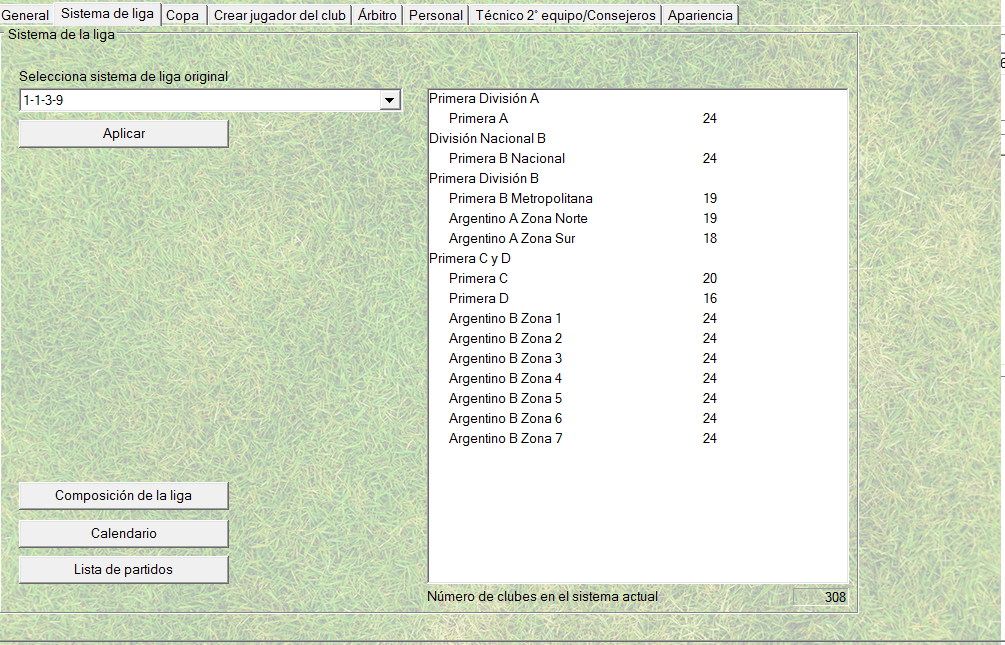Switch to the Apariencia tab
The width and height of the screenshot is (1005, 645).
click(x=700, y=15)
